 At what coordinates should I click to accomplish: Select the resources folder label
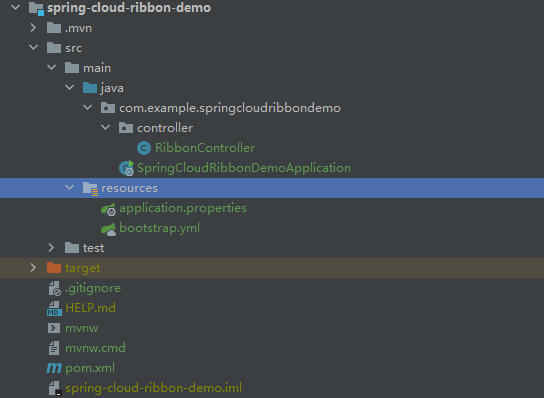coord(129,188)
